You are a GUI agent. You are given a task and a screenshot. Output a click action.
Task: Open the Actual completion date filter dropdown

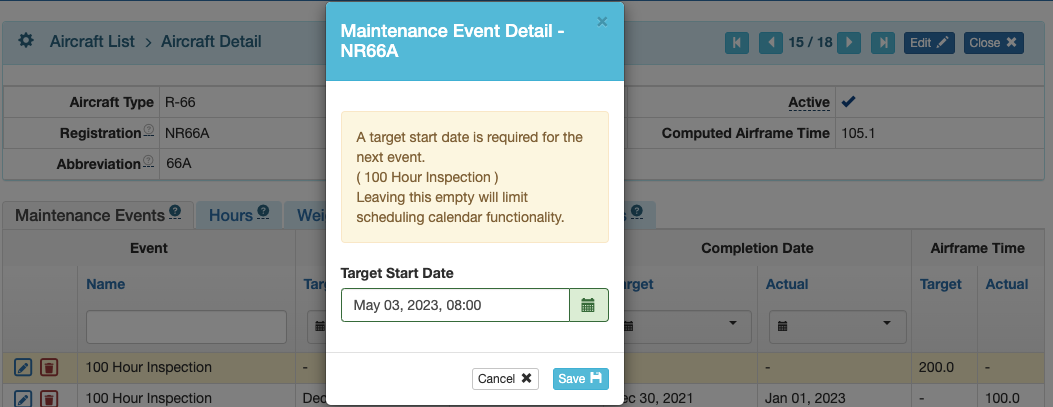[x=837, y=325]
